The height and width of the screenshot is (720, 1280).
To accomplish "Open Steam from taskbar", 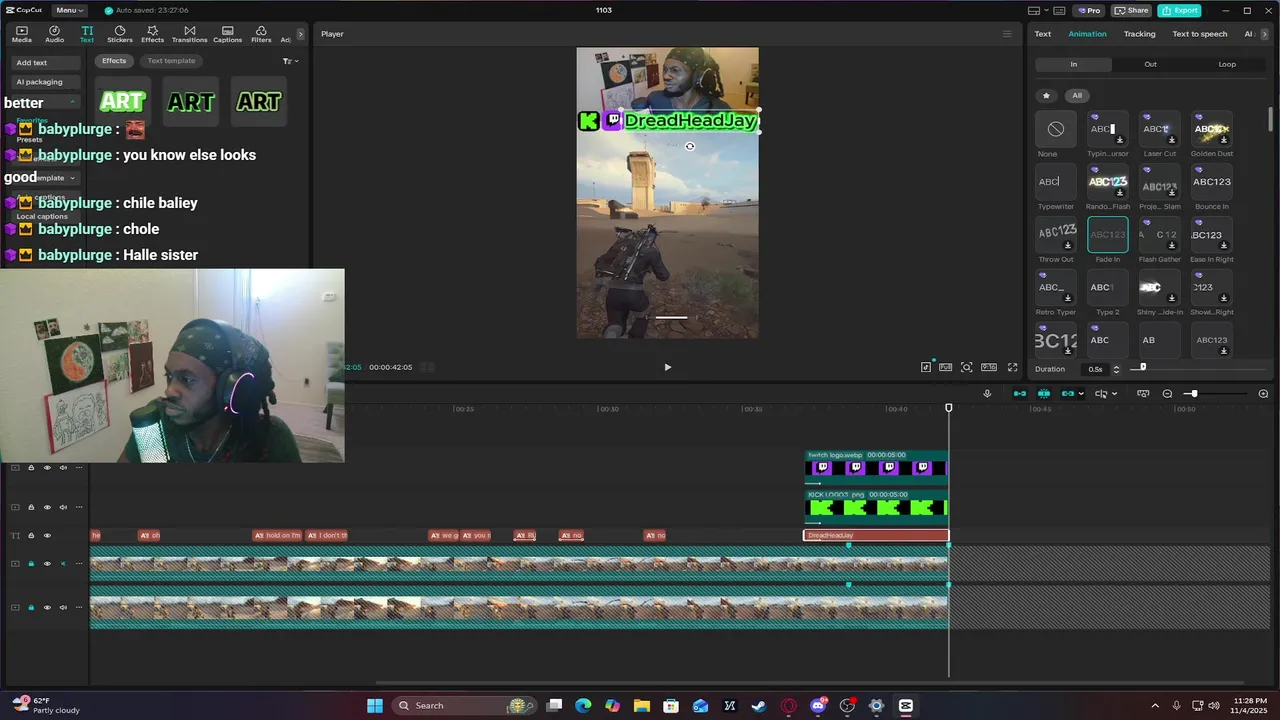I will 759,706.
